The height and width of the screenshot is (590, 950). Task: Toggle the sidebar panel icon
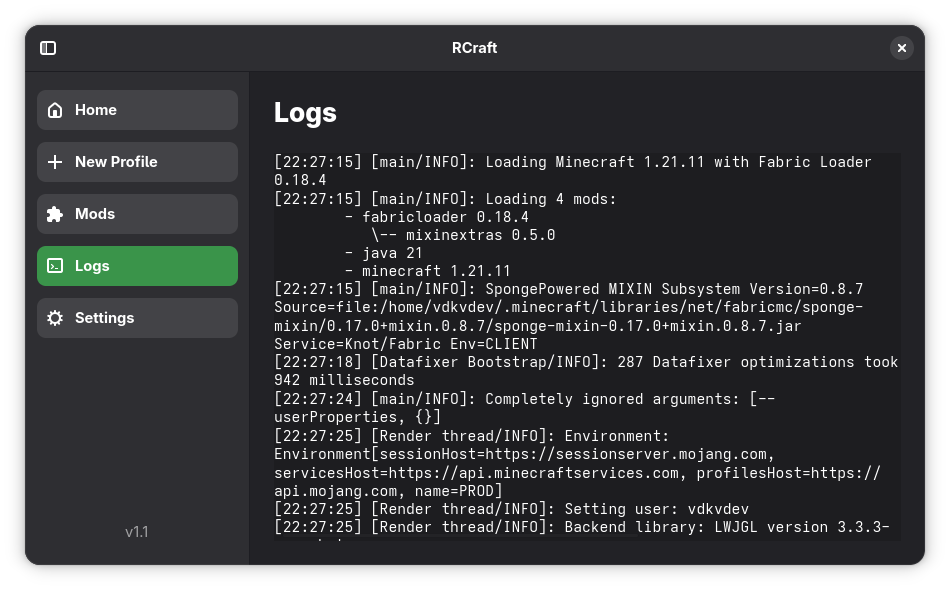pos(48,48)
